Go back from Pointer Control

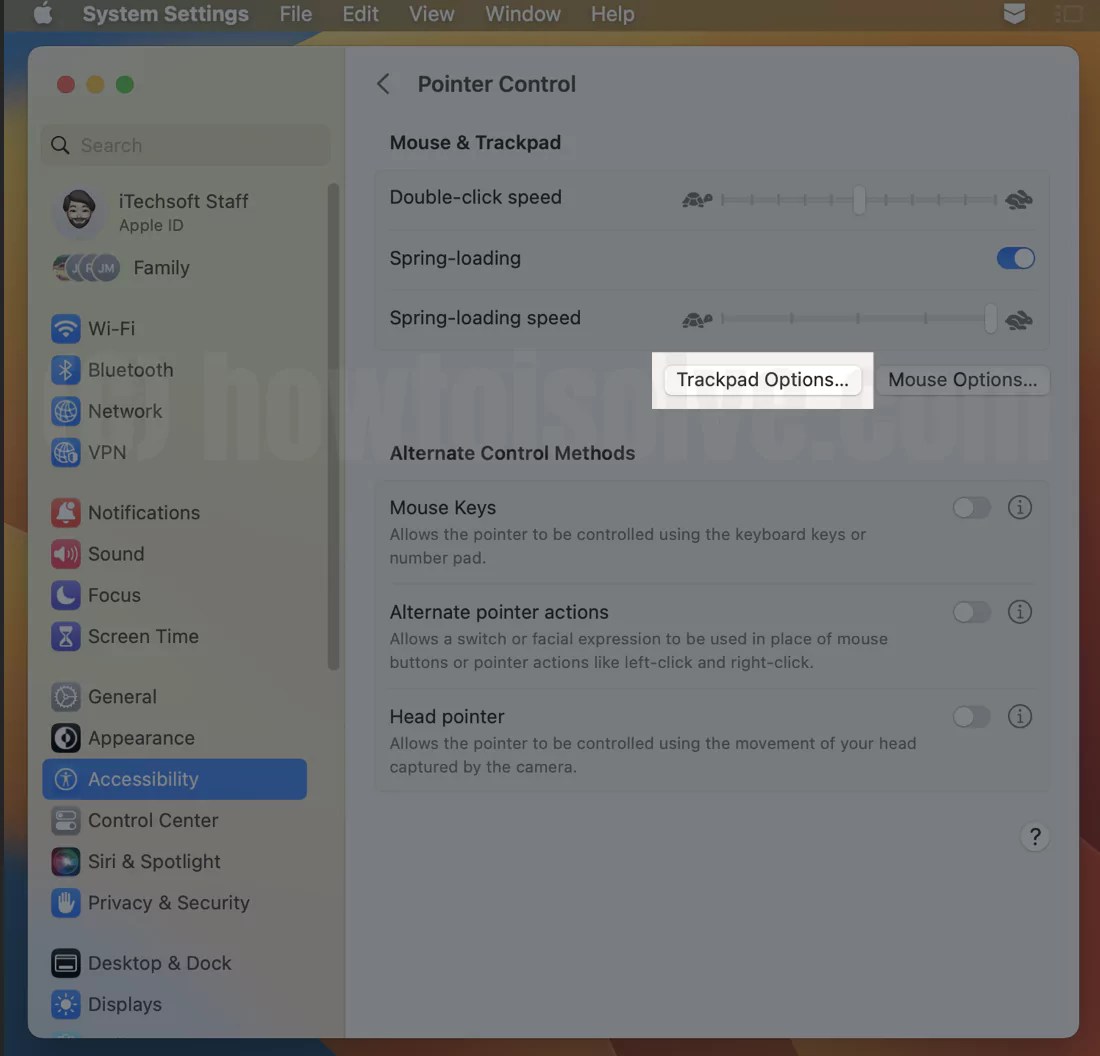(384, 84)
